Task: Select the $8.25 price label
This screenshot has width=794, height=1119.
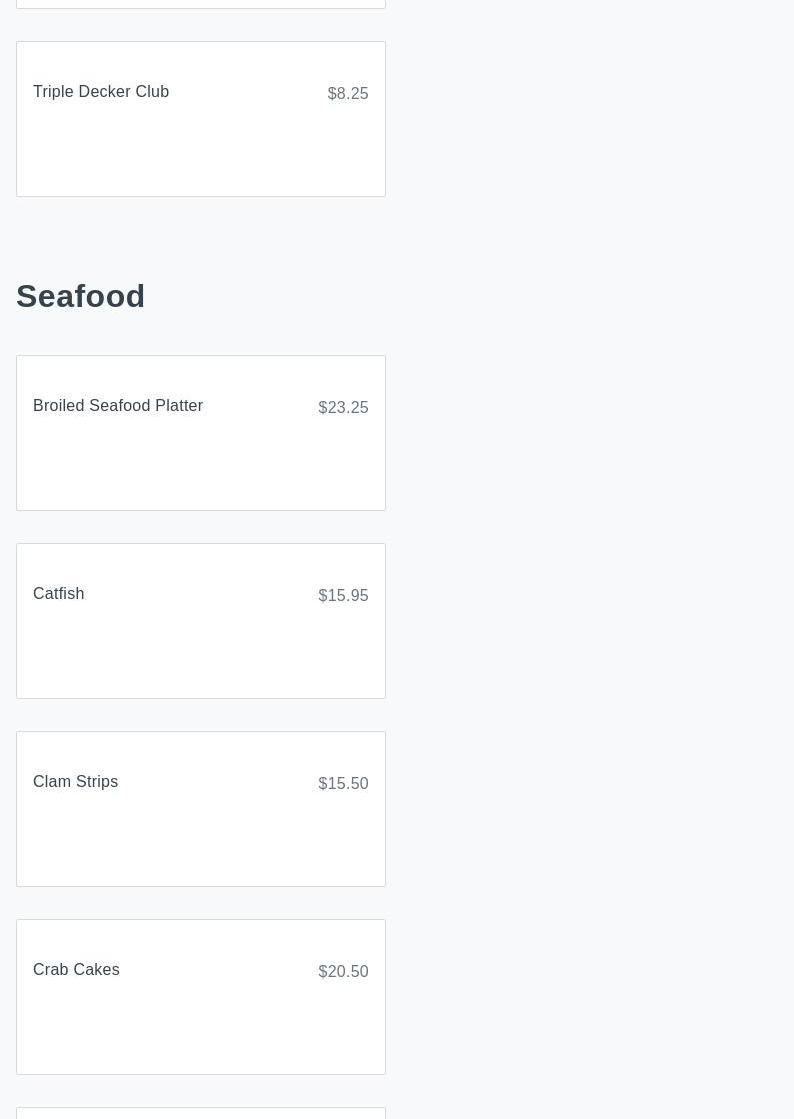Action: pyautogui.click(x=347, y=94)
